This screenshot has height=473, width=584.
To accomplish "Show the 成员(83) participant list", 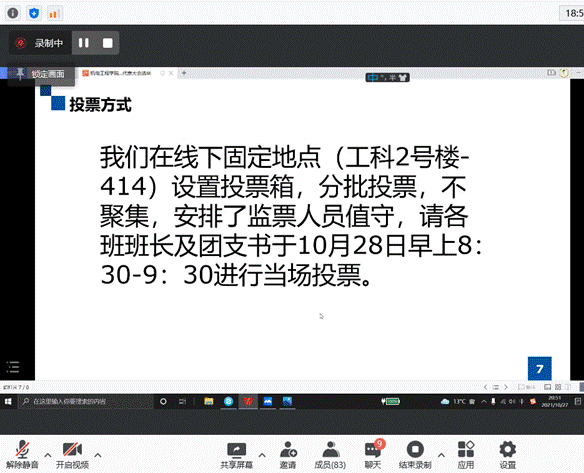I will 330,454.
